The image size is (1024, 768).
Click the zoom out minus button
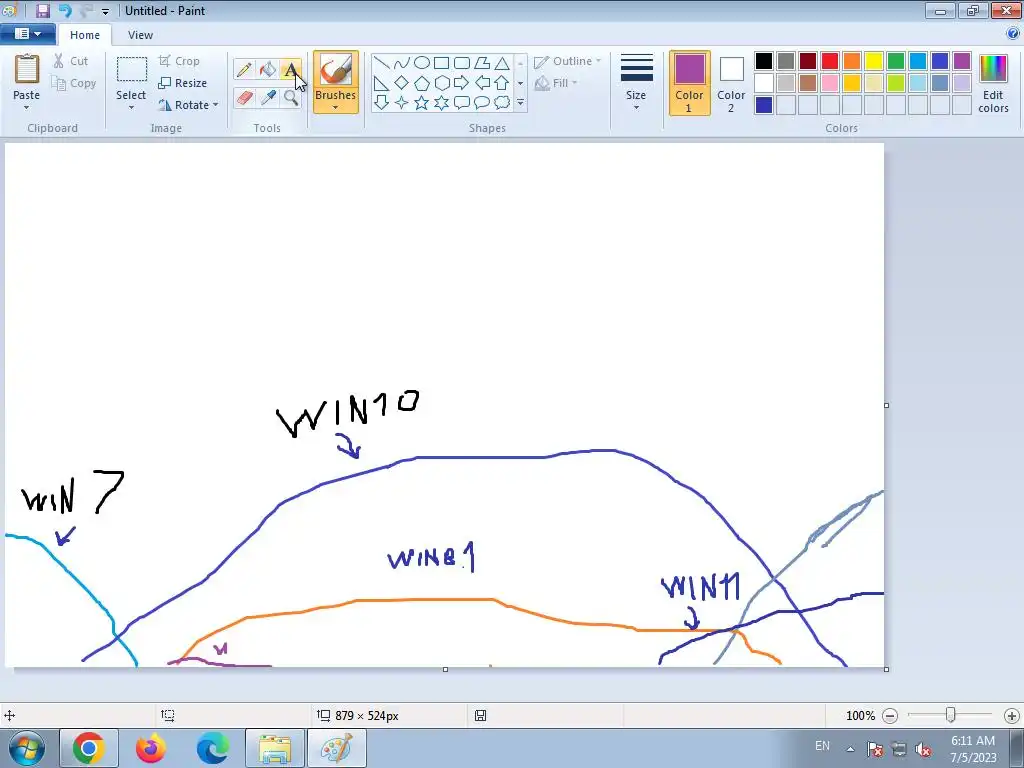coord(890,716)
